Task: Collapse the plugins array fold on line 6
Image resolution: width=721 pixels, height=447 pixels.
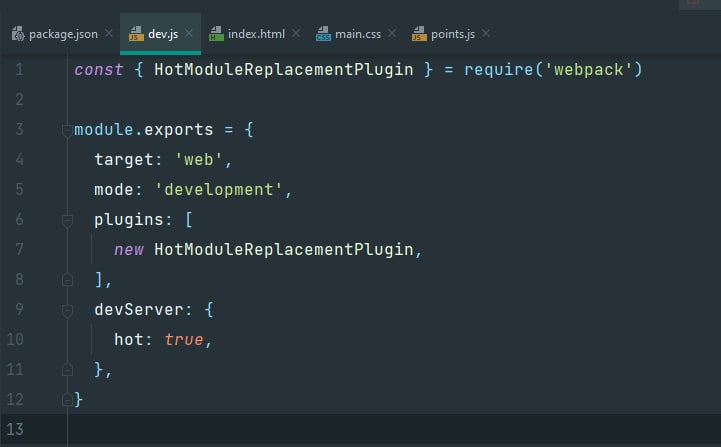Action: (x=67, y=221)
